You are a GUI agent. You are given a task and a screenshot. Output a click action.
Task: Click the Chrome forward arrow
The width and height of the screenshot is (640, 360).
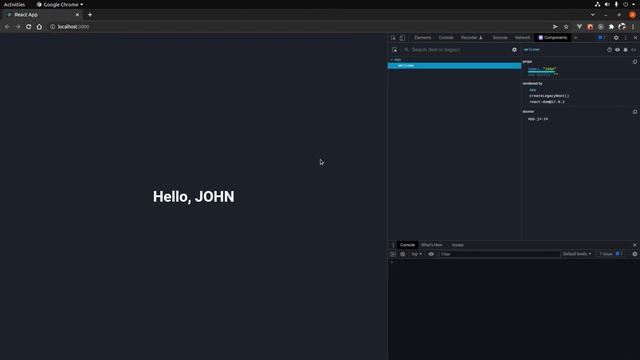18,27
